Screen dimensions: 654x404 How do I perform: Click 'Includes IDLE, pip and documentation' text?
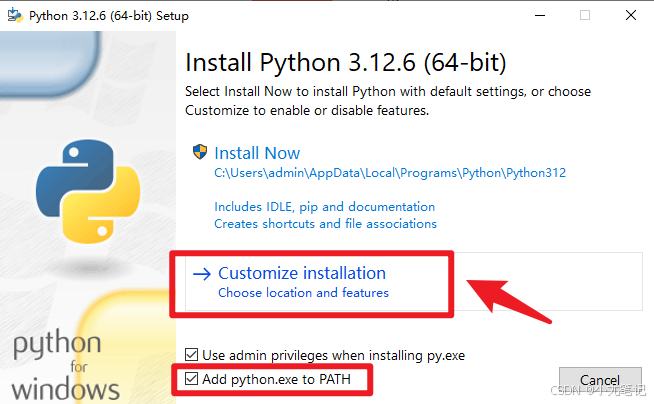point(324,207)
